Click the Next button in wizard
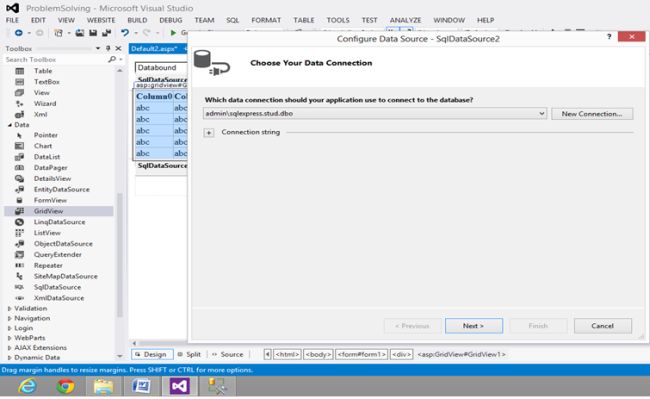 click(x=474, y=326)
